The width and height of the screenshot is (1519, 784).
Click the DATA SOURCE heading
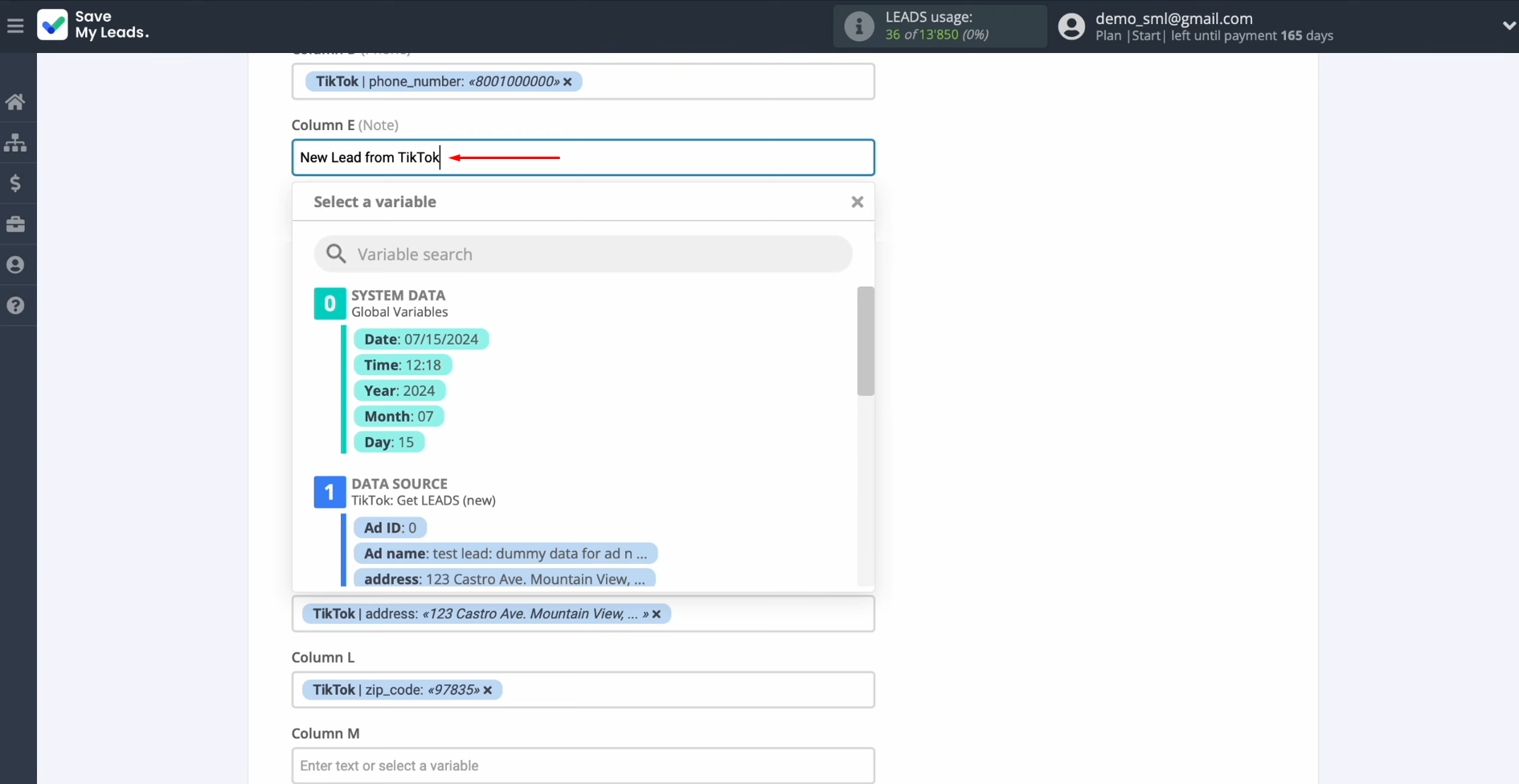[399, 484]
